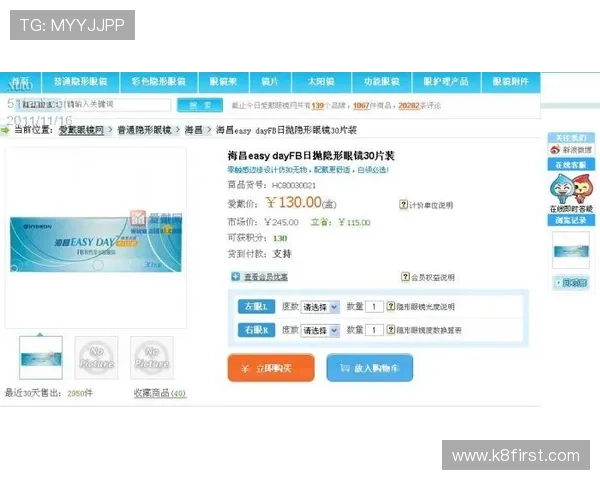The height and width of the screenshot is (480, 600).
Task: Select the second No Picture thumbnail
Action: click(96, 358)
